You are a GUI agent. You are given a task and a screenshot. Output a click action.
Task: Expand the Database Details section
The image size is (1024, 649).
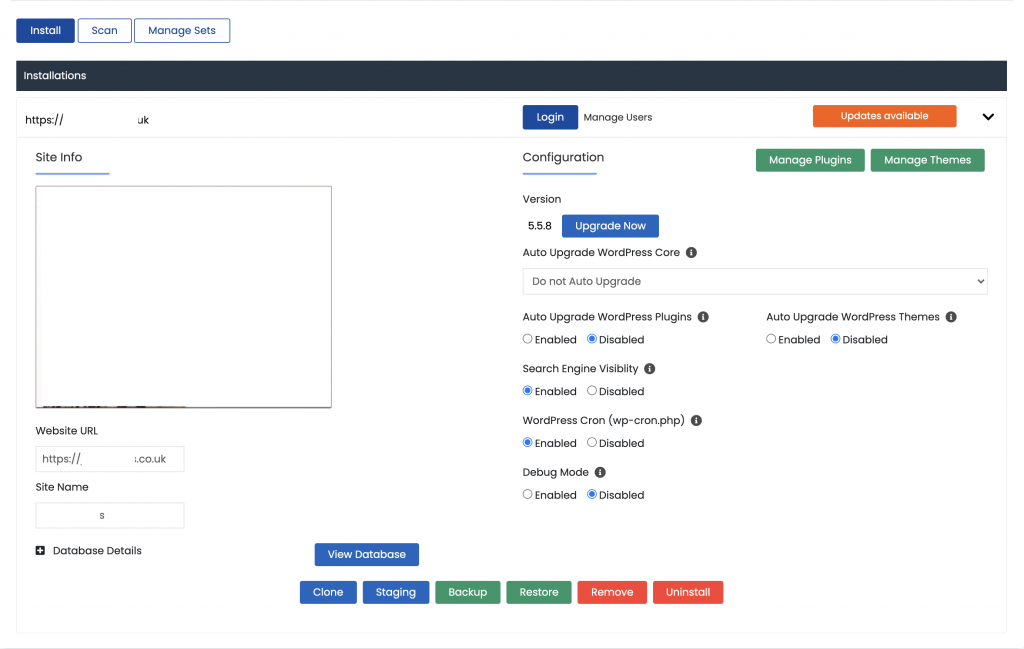39,550
